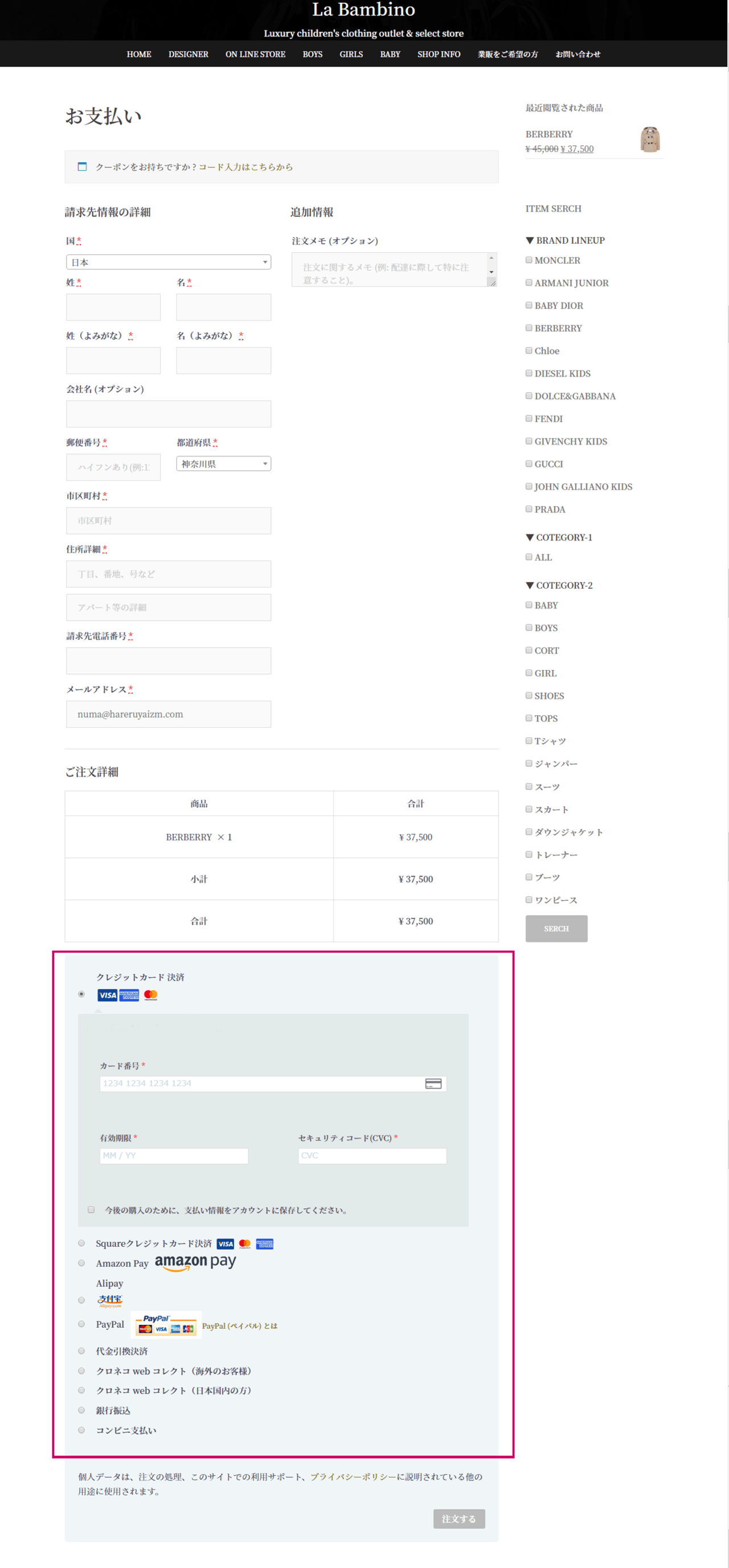Screen dimensions: 729x1568
Task: Open the PayPal (ペイパル) とは link
Action: (239, 1325)
